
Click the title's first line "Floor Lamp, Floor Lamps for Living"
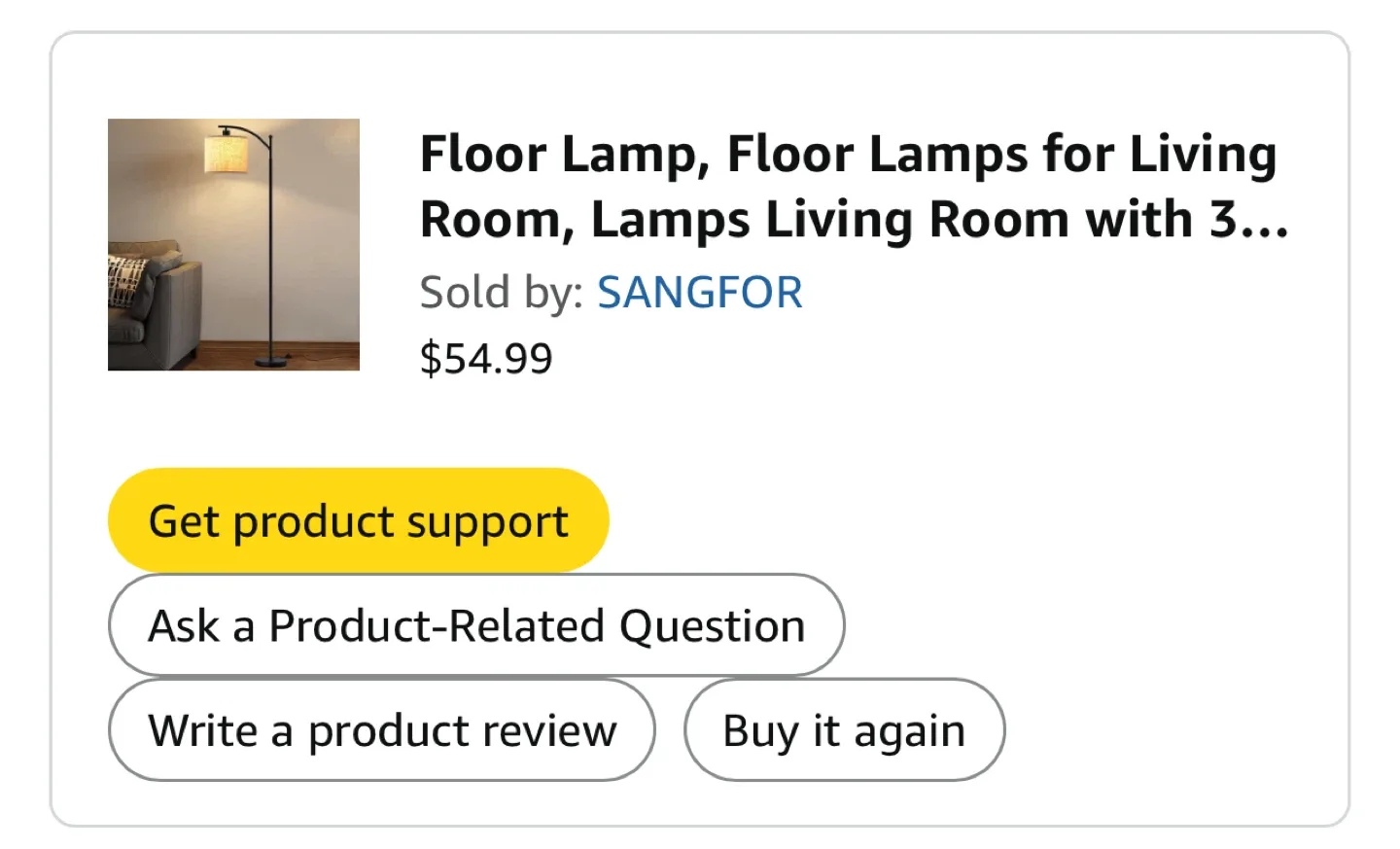[848, 155]
